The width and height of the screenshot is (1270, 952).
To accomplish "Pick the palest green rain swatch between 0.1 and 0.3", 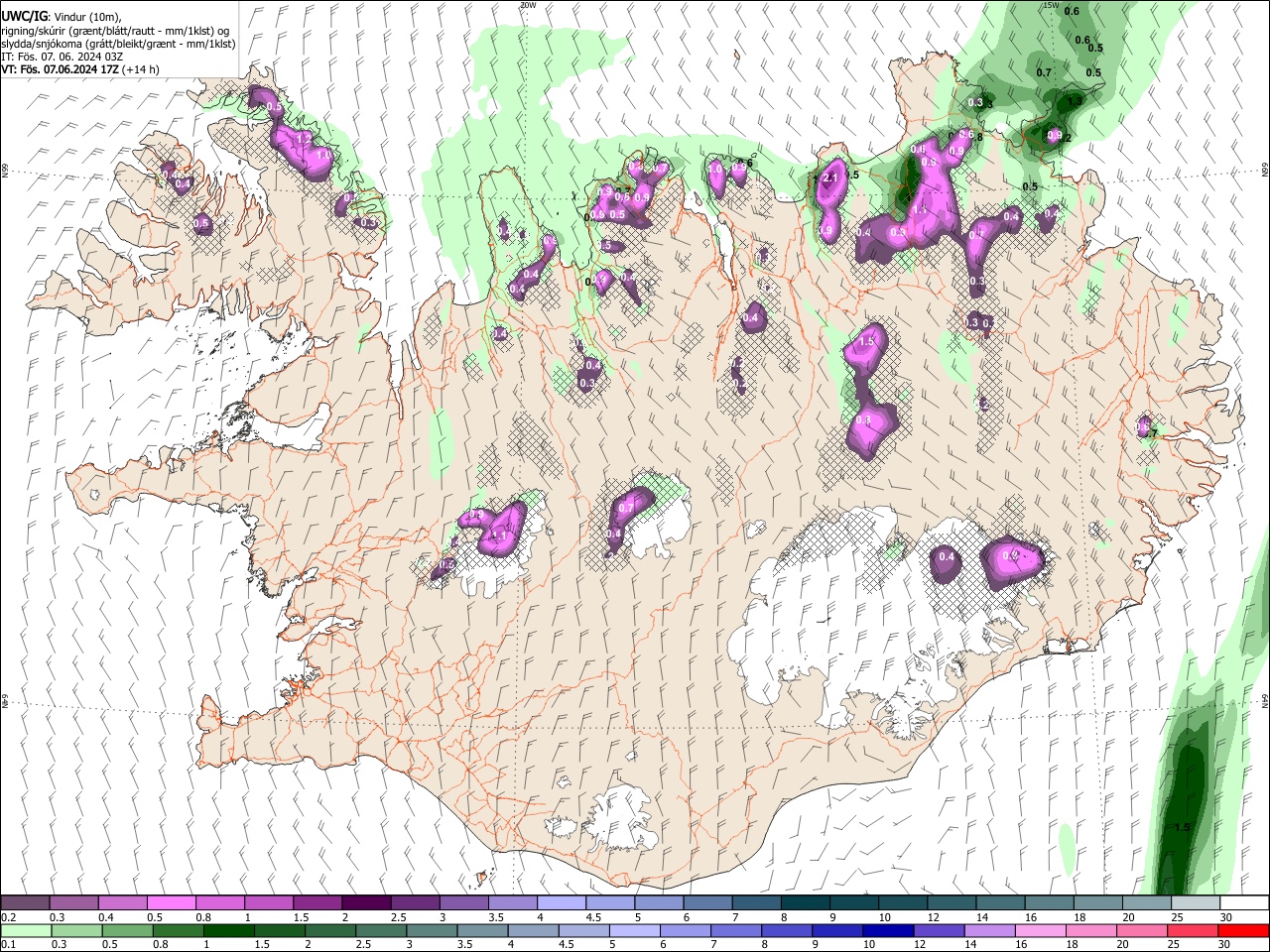I will [x=25, y=930].
